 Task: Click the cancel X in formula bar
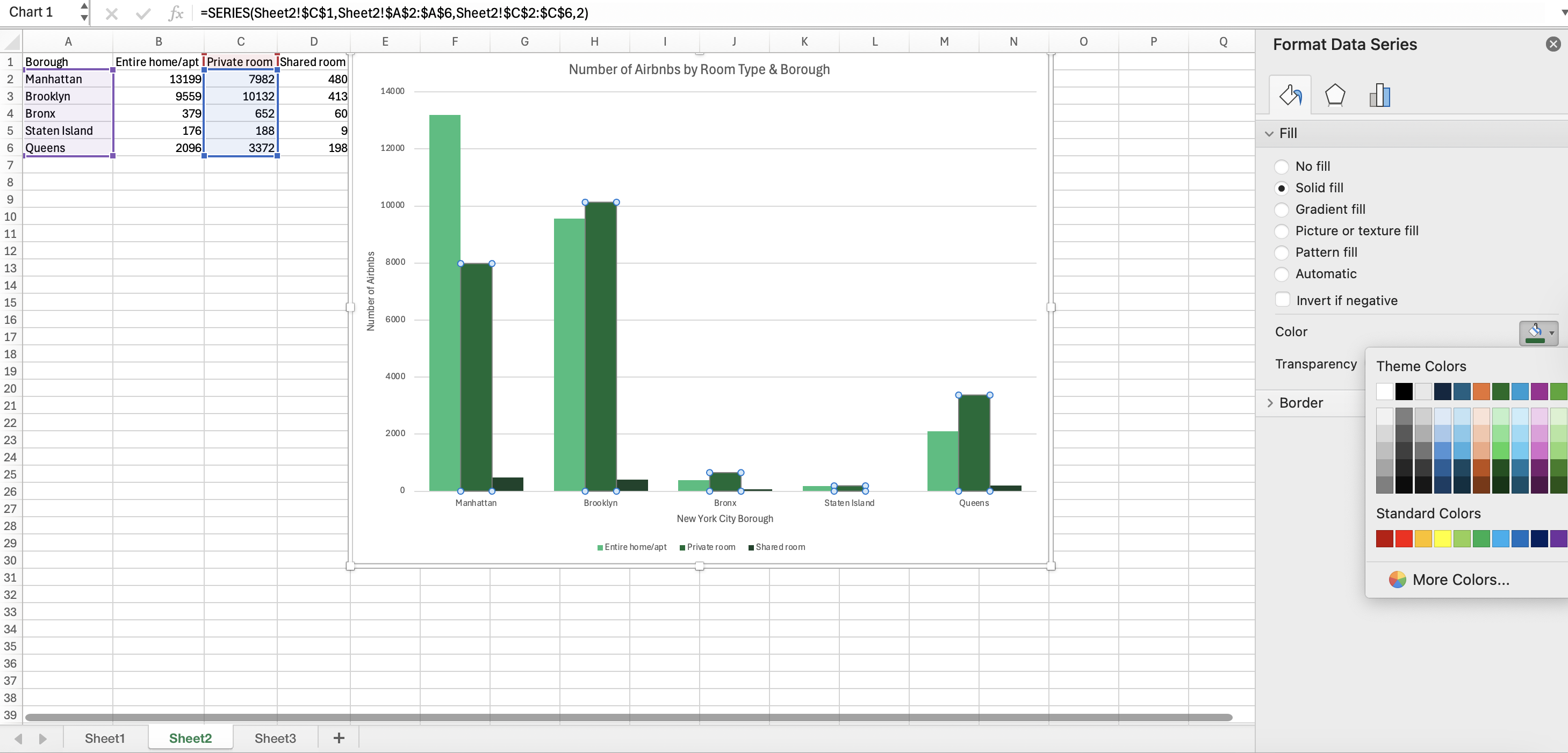coord(111,13)
